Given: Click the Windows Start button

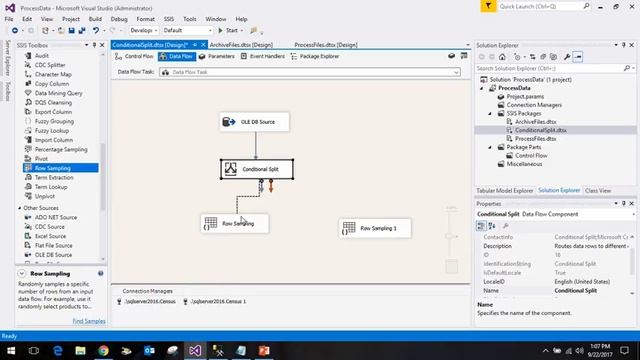Looking at the screenshot, I should (11, 351).
